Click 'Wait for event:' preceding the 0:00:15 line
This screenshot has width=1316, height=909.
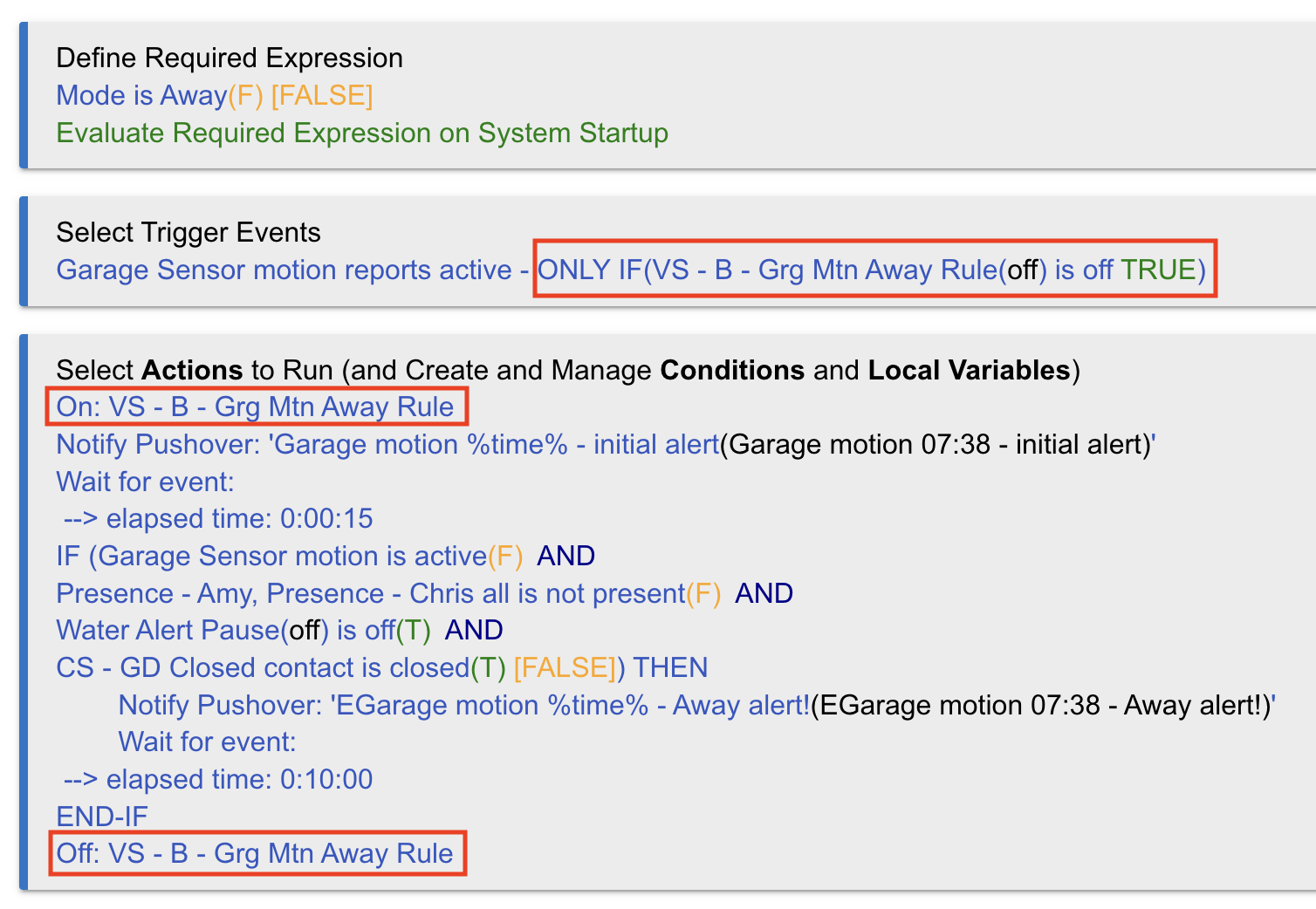pos(145,482)
